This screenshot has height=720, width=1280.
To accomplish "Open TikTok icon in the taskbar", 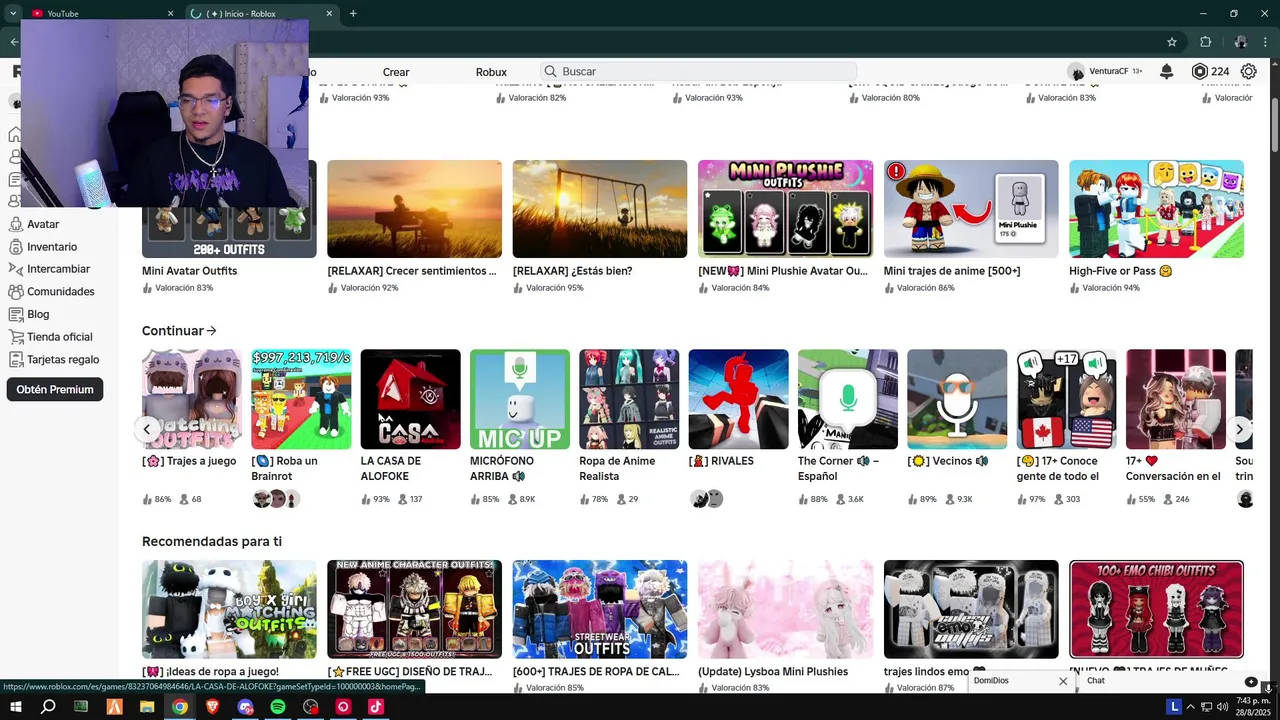I will (x=375, y=707).
